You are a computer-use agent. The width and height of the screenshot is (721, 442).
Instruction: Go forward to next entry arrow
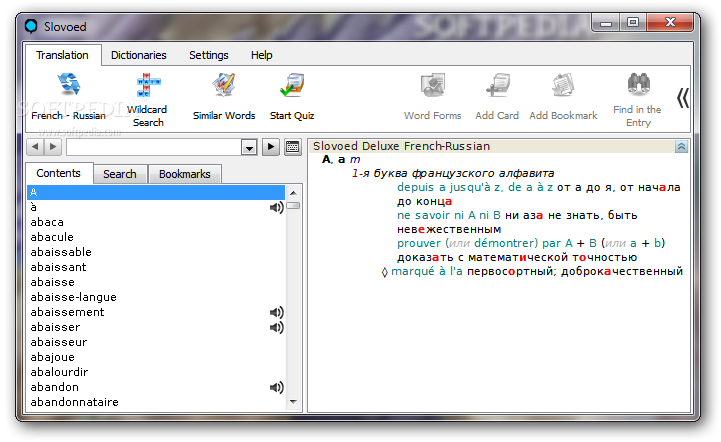(53, 147)
